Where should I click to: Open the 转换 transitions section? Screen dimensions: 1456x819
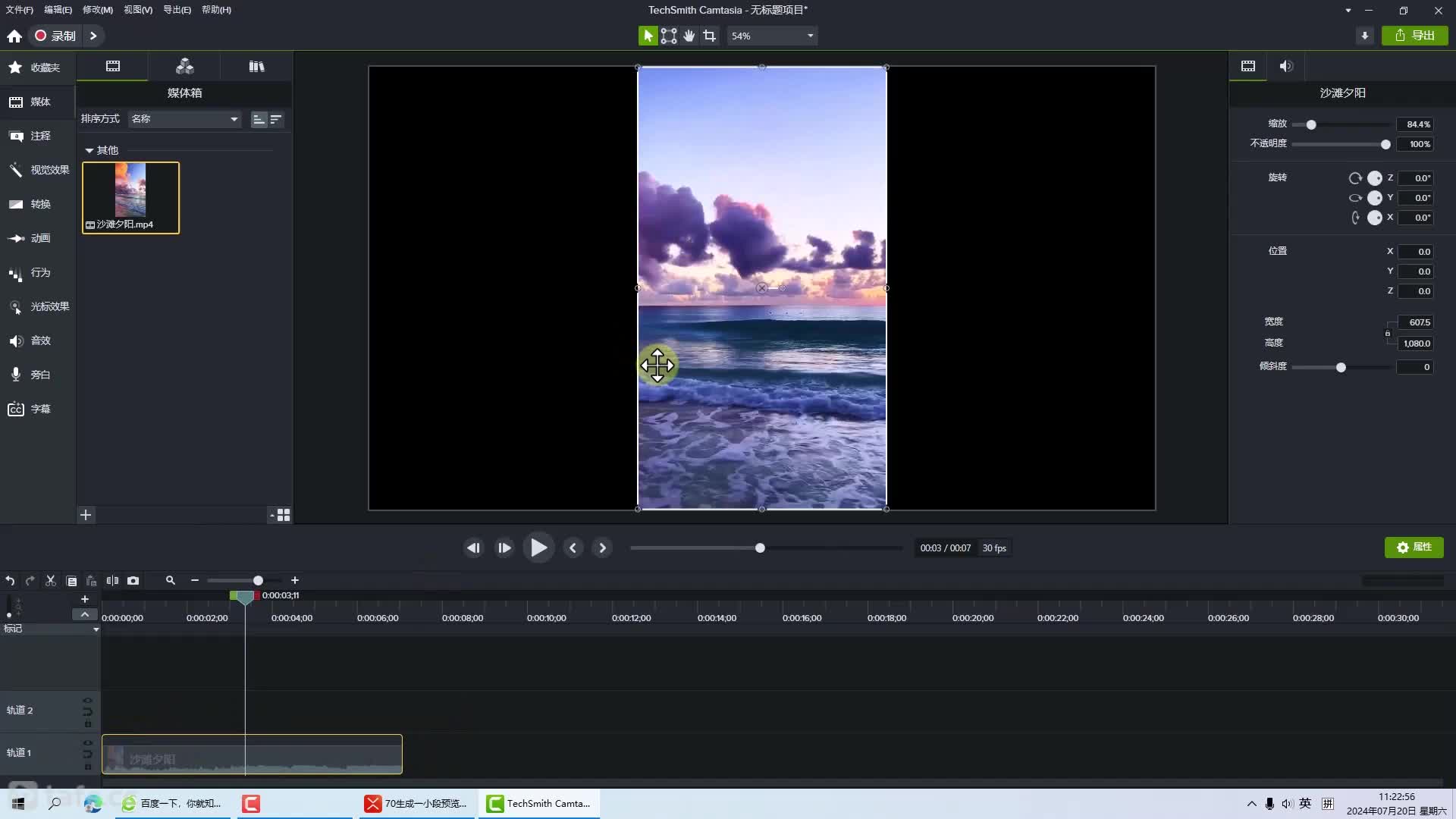37,204
